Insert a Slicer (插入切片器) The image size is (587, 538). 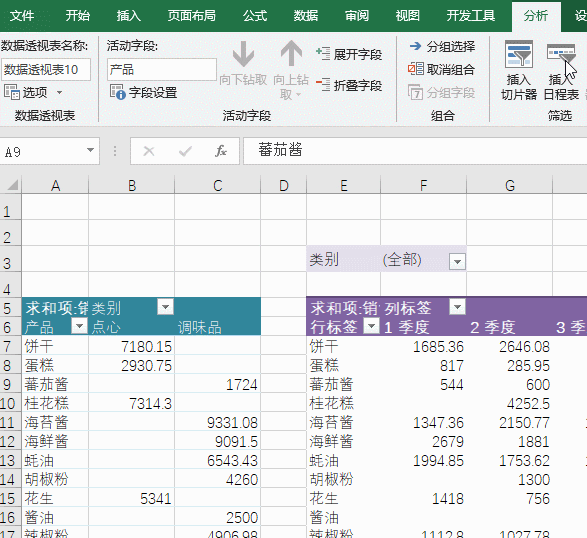click(x=519, y=71)
